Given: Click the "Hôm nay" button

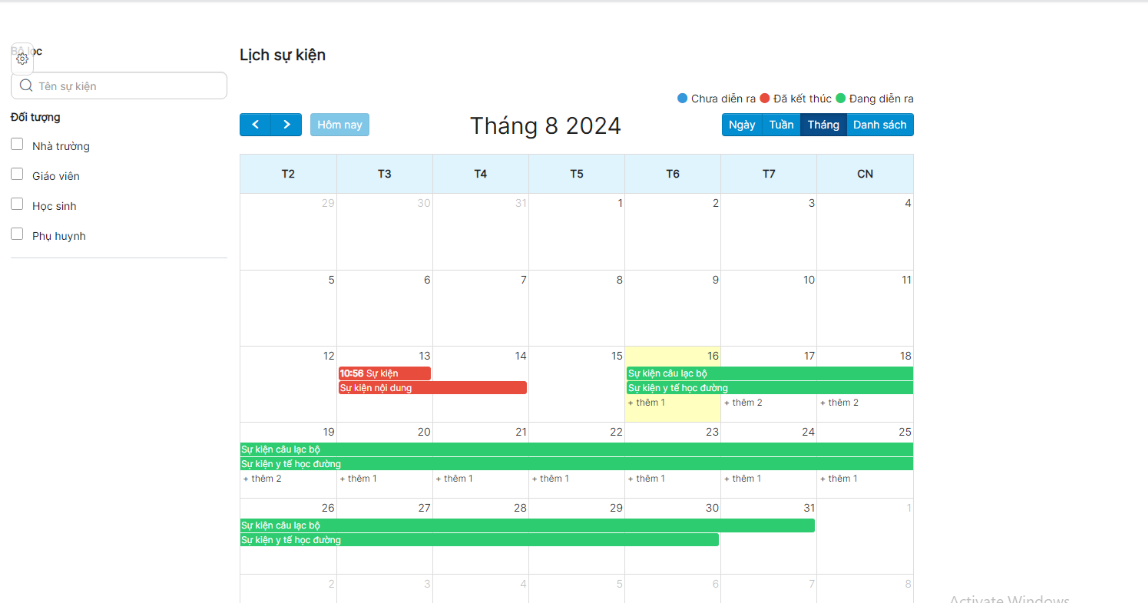Looking at the screenshot, I should coord(339,125).
